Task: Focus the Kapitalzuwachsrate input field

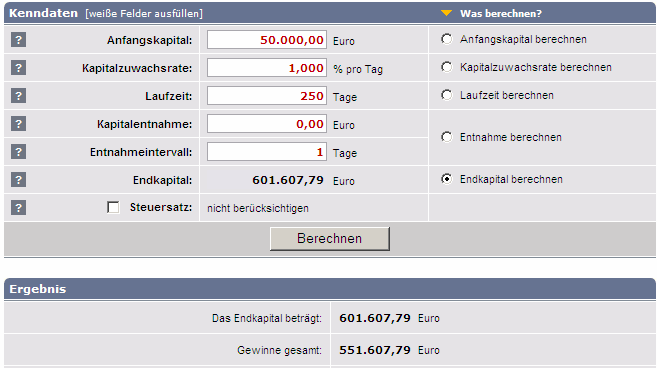Action: (x=267, y=68)
